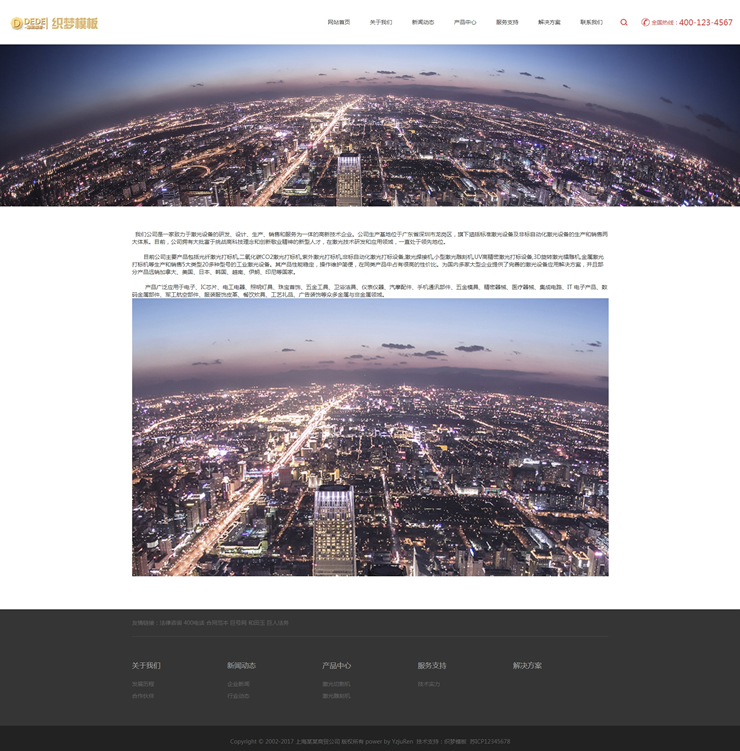The image size is (740, 751).
Task: Click the red hotline phone icon
Action: tap(645, 22)
